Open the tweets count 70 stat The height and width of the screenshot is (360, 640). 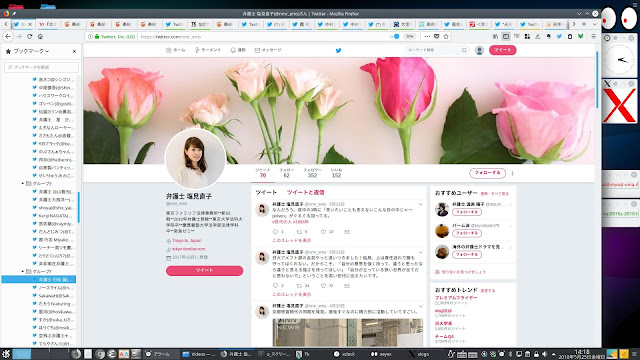(263, 173)
